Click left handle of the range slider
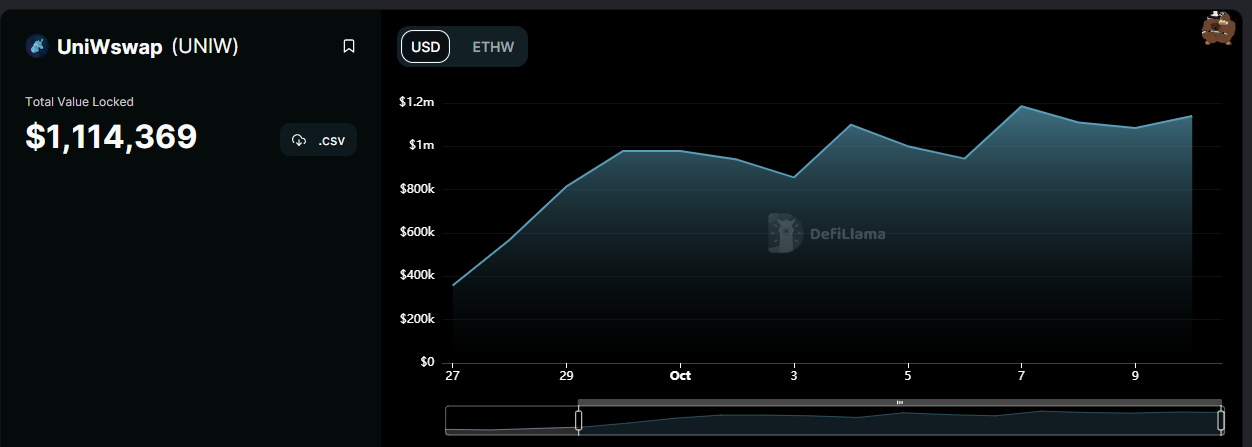The height and width of the screenshot is (447, 1252). (578, 420)
